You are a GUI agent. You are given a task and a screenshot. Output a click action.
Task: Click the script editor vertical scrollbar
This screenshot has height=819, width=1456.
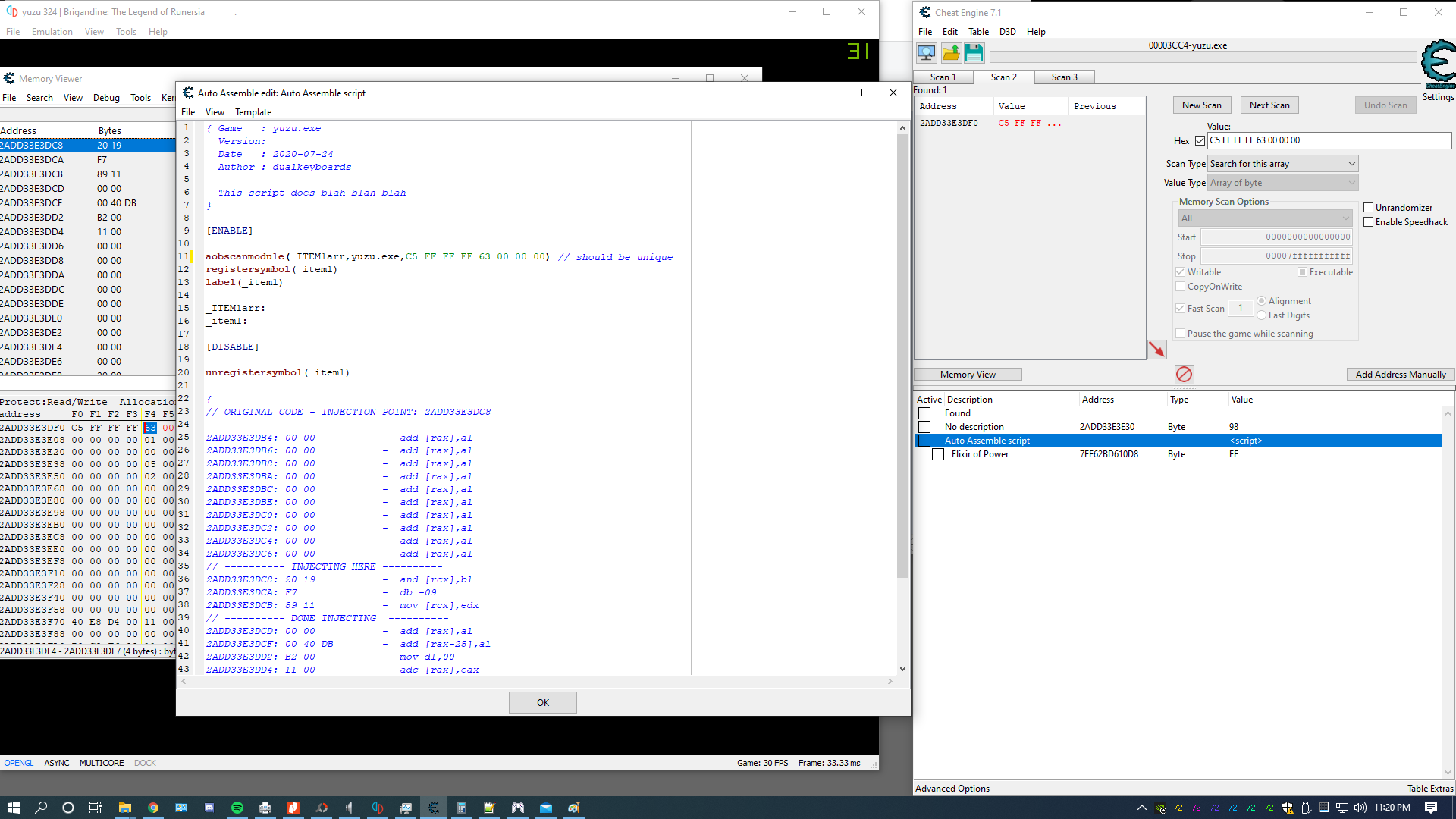tap(902, 356)
